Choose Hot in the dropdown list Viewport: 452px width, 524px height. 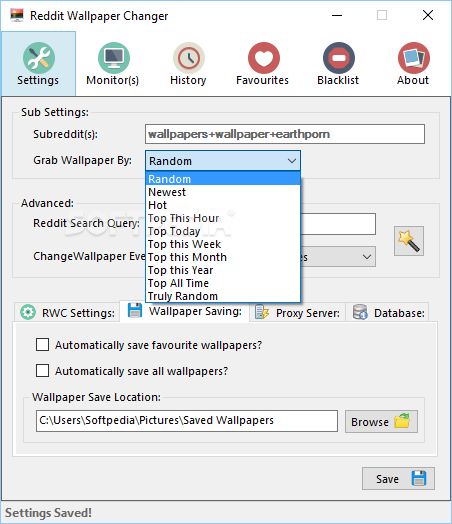[x=223, y=205]
